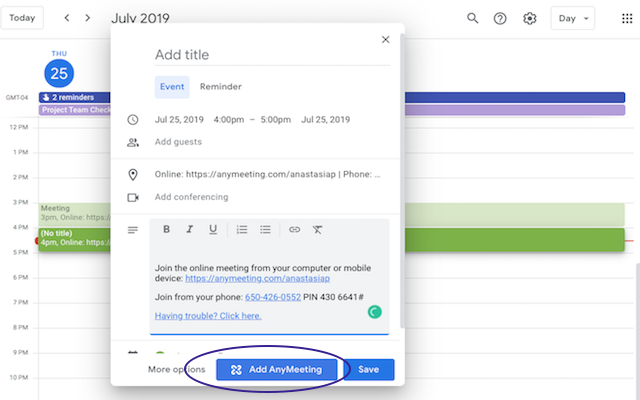This screenshot has height=400, width=640.
Task: Open calendar search
Action: [472, 18]
